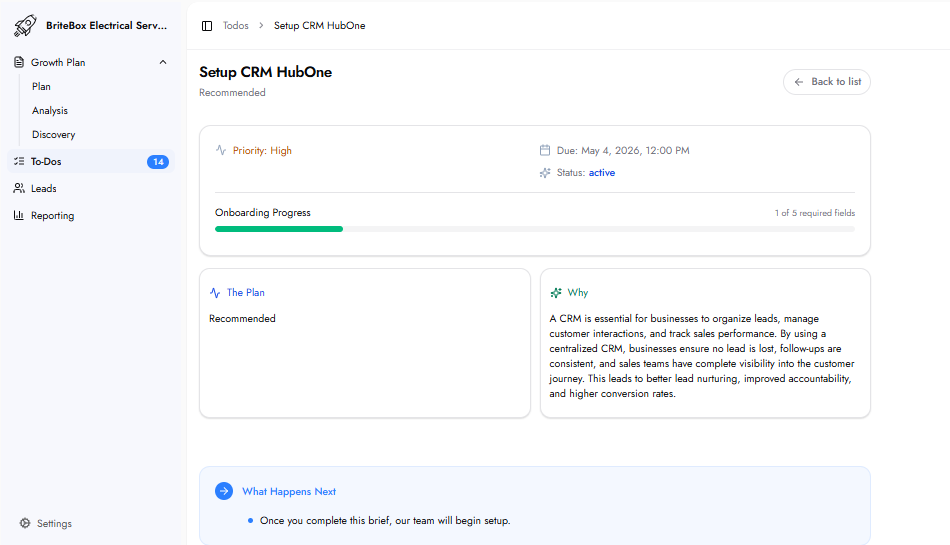
Task: Click the Back to list button
Action: coord(827,82)
